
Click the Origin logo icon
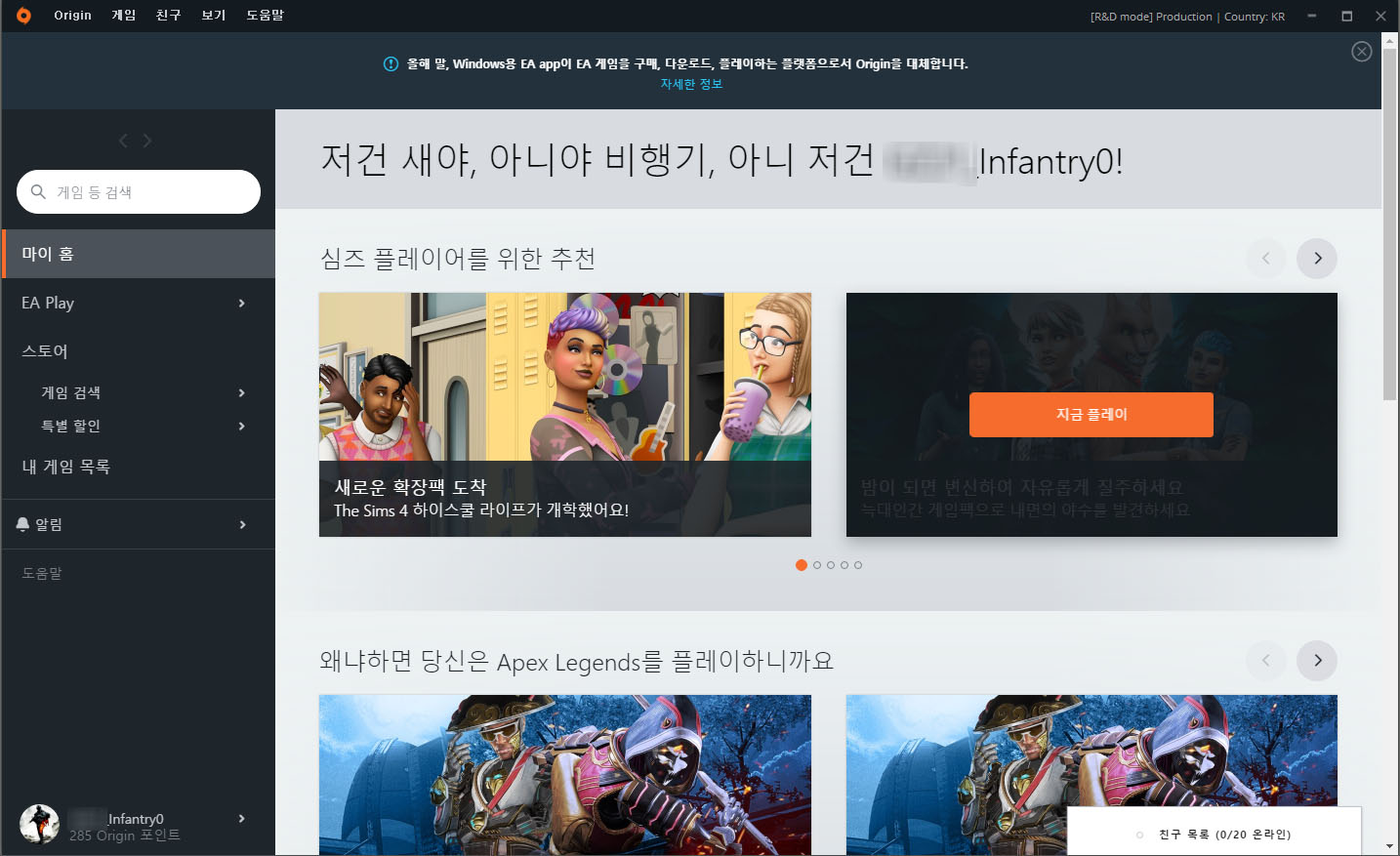[23, 16]
